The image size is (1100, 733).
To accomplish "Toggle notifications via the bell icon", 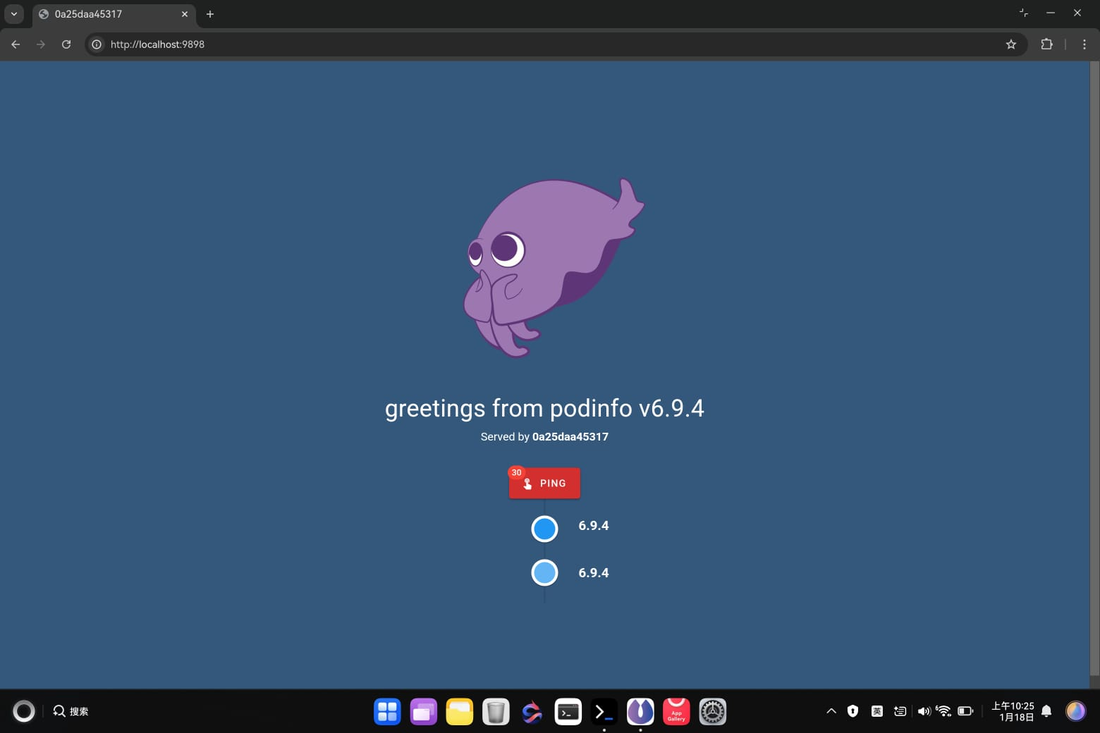I will (x=1046, y=710).
